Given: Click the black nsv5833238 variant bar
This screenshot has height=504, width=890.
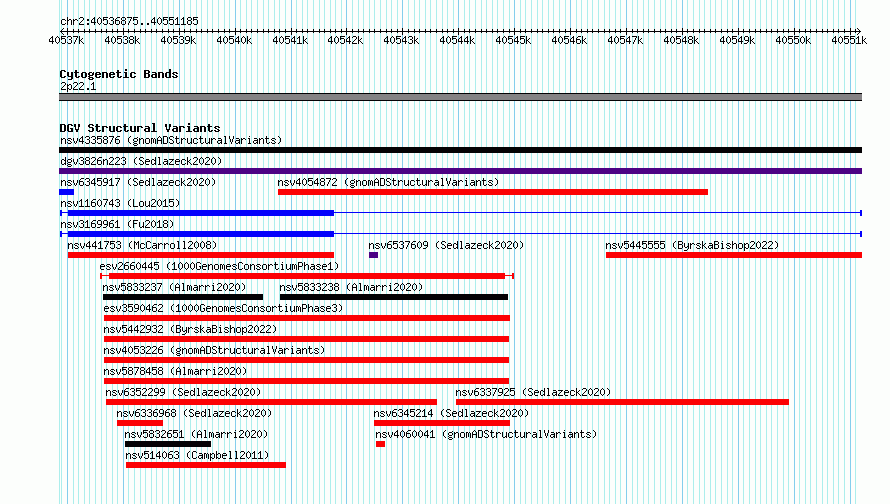Looking at the screenshot, I should [394, 297].
